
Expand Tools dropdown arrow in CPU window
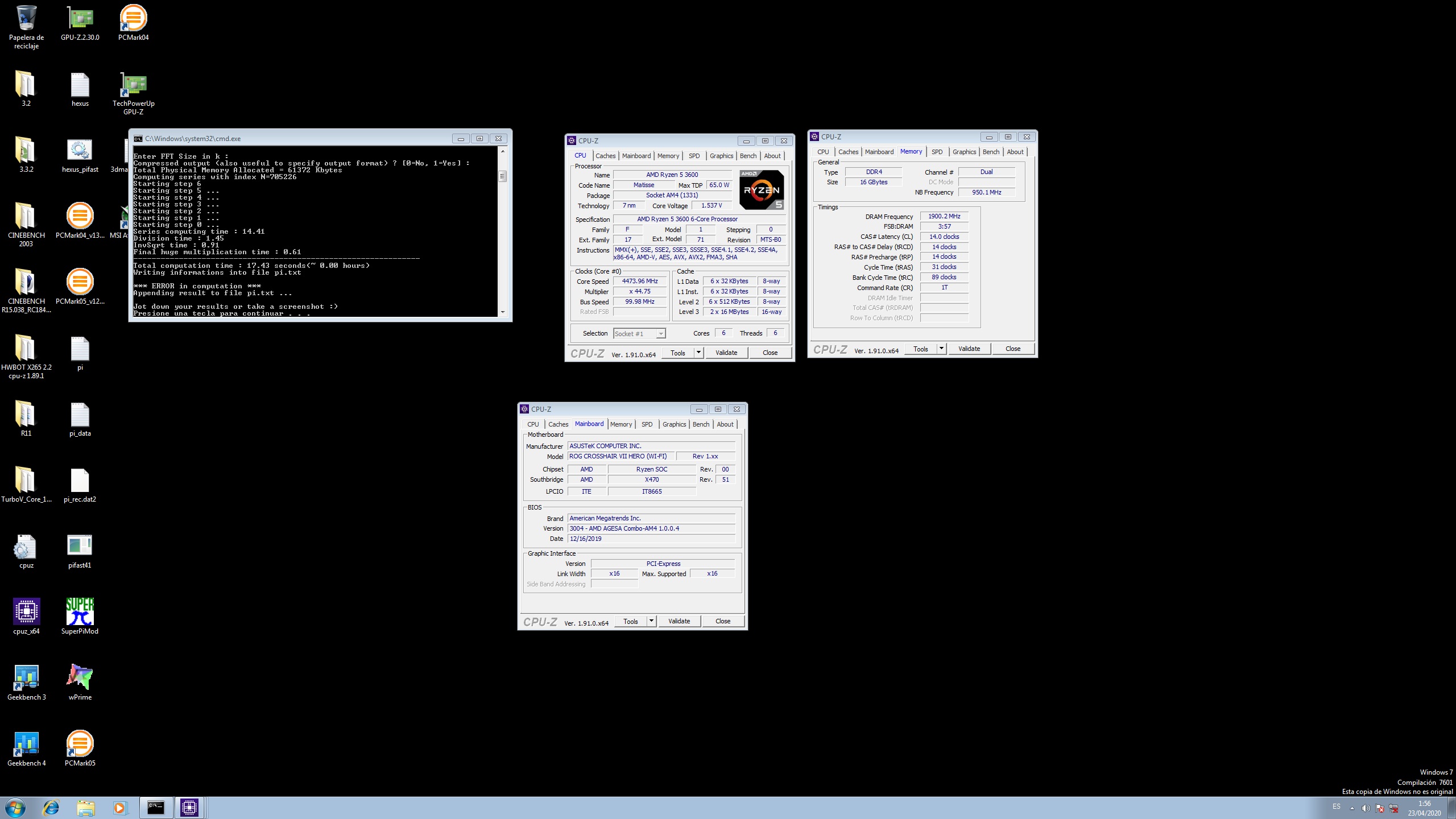[699, 353]
